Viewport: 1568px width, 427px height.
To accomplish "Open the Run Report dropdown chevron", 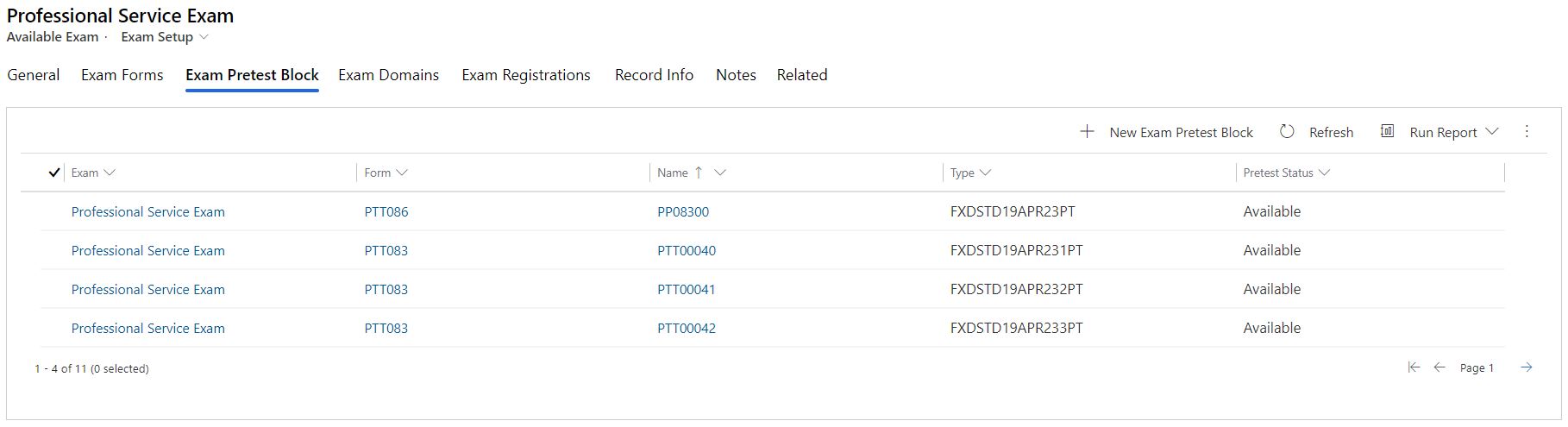I will (x=1492, y=131).
